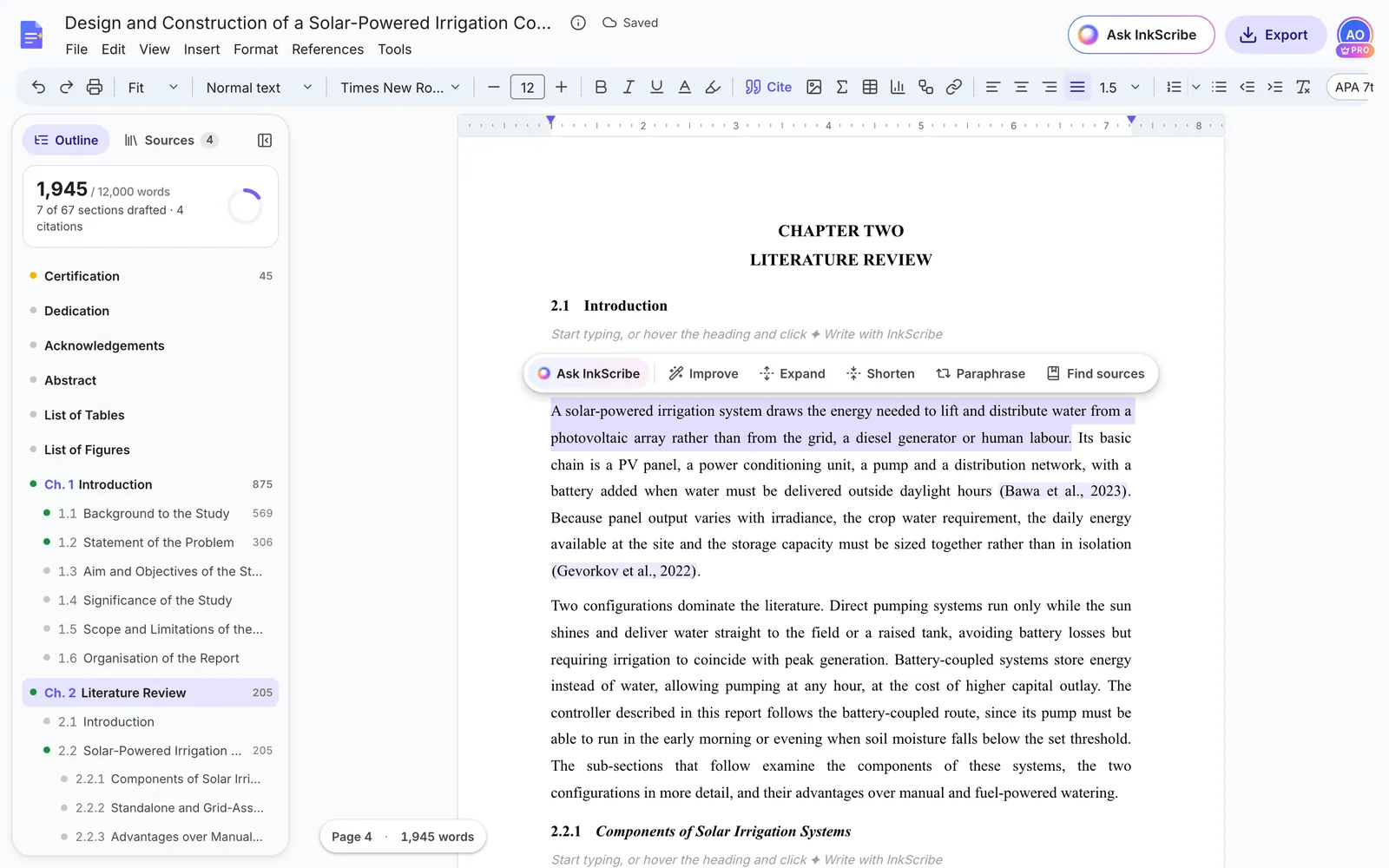This screenshot has width=1389, height=868.
Task: Insert an equation with sigma icon
Action: (x=841, y=87)
